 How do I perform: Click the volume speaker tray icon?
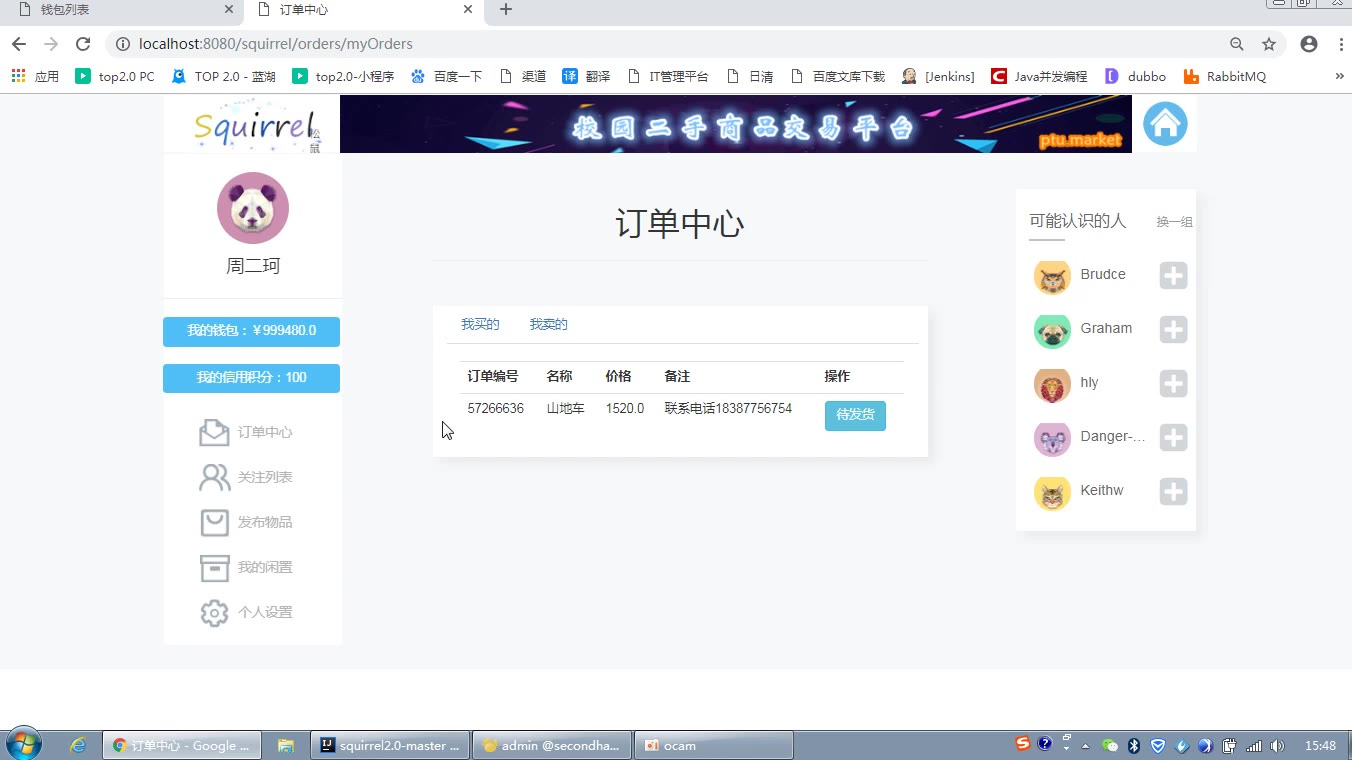click(x=1277, y=745)
